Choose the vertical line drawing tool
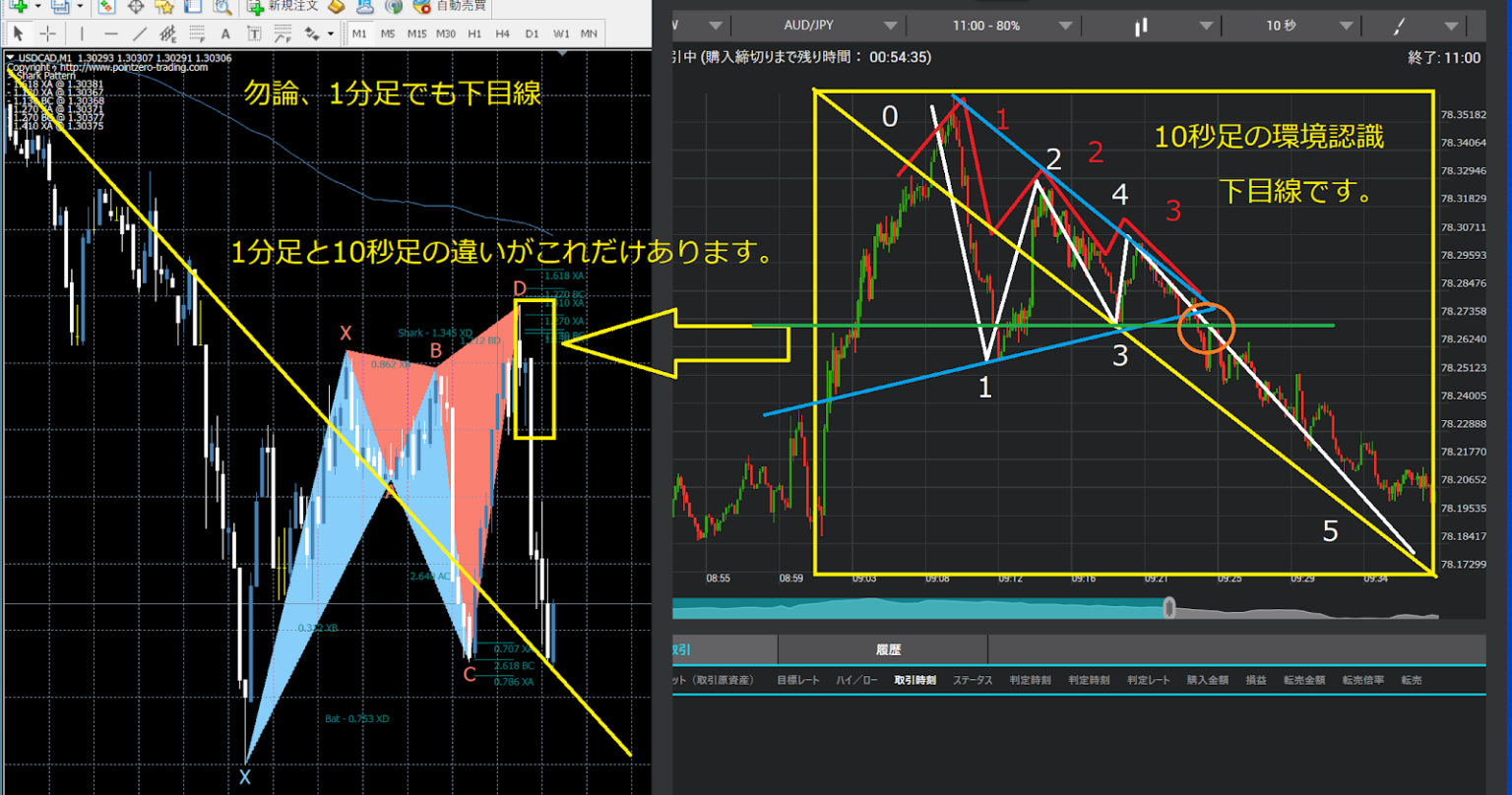 click(x=82, y=33)
